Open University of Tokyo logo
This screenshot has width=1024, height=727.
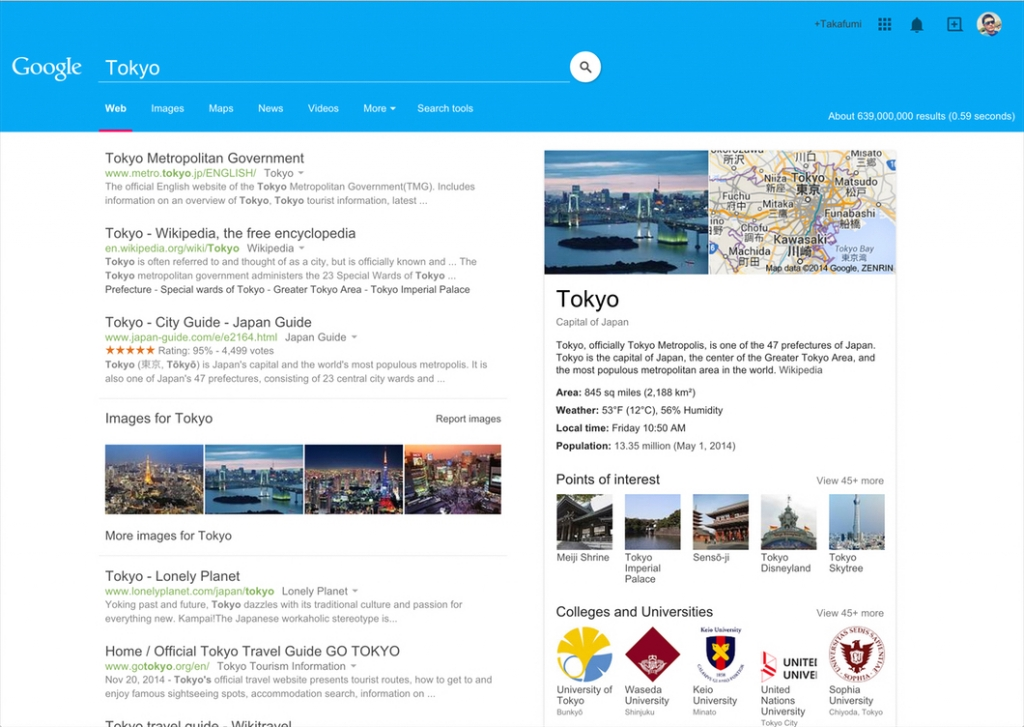tap(584, 654)
